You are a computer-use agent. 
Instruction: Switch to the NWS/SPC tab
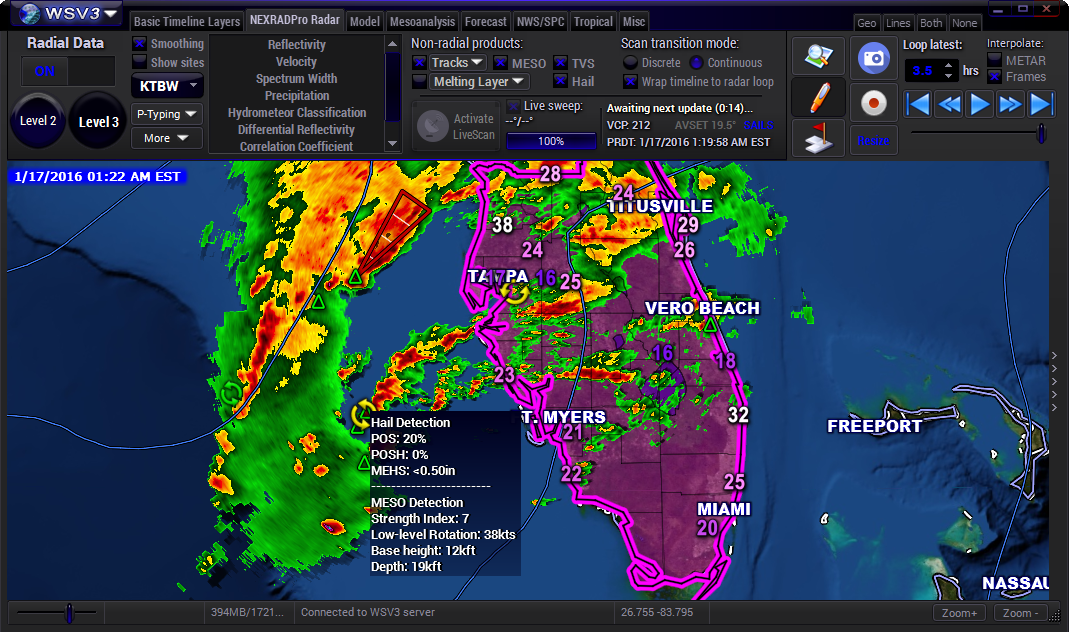[x=541, y=22]
